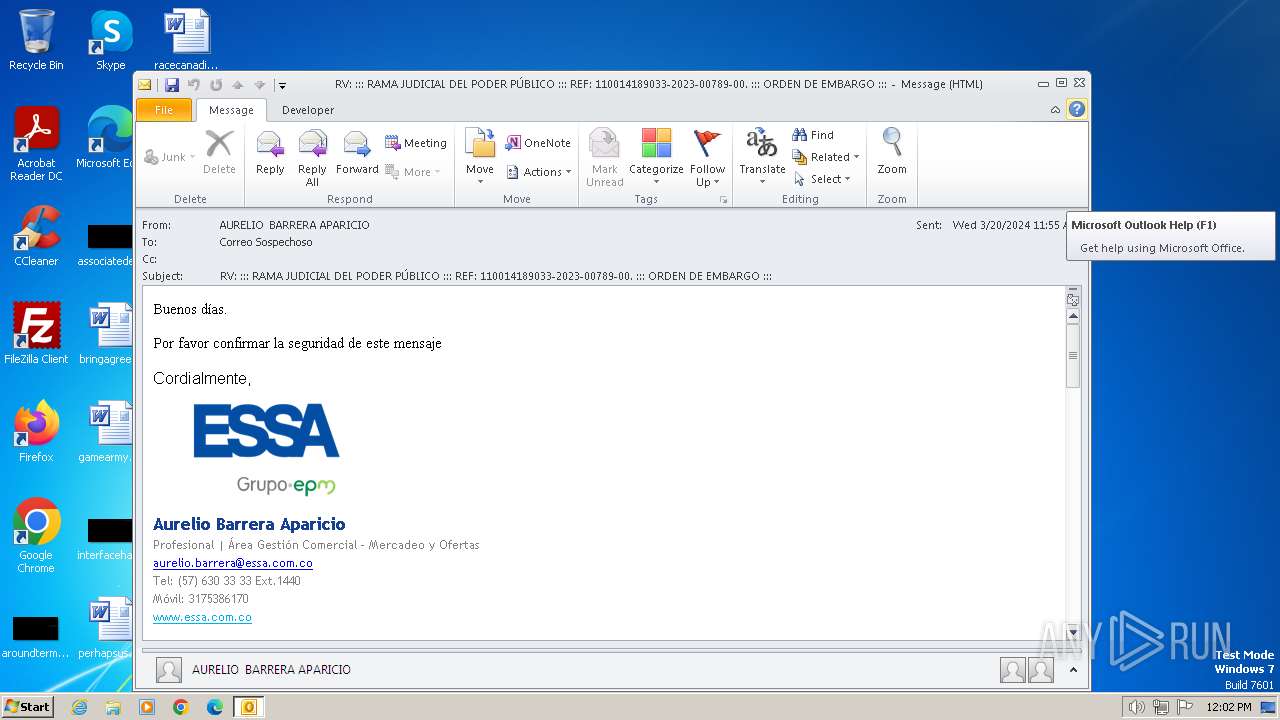Open Microsoft Outlook Help

point(1077,110)
